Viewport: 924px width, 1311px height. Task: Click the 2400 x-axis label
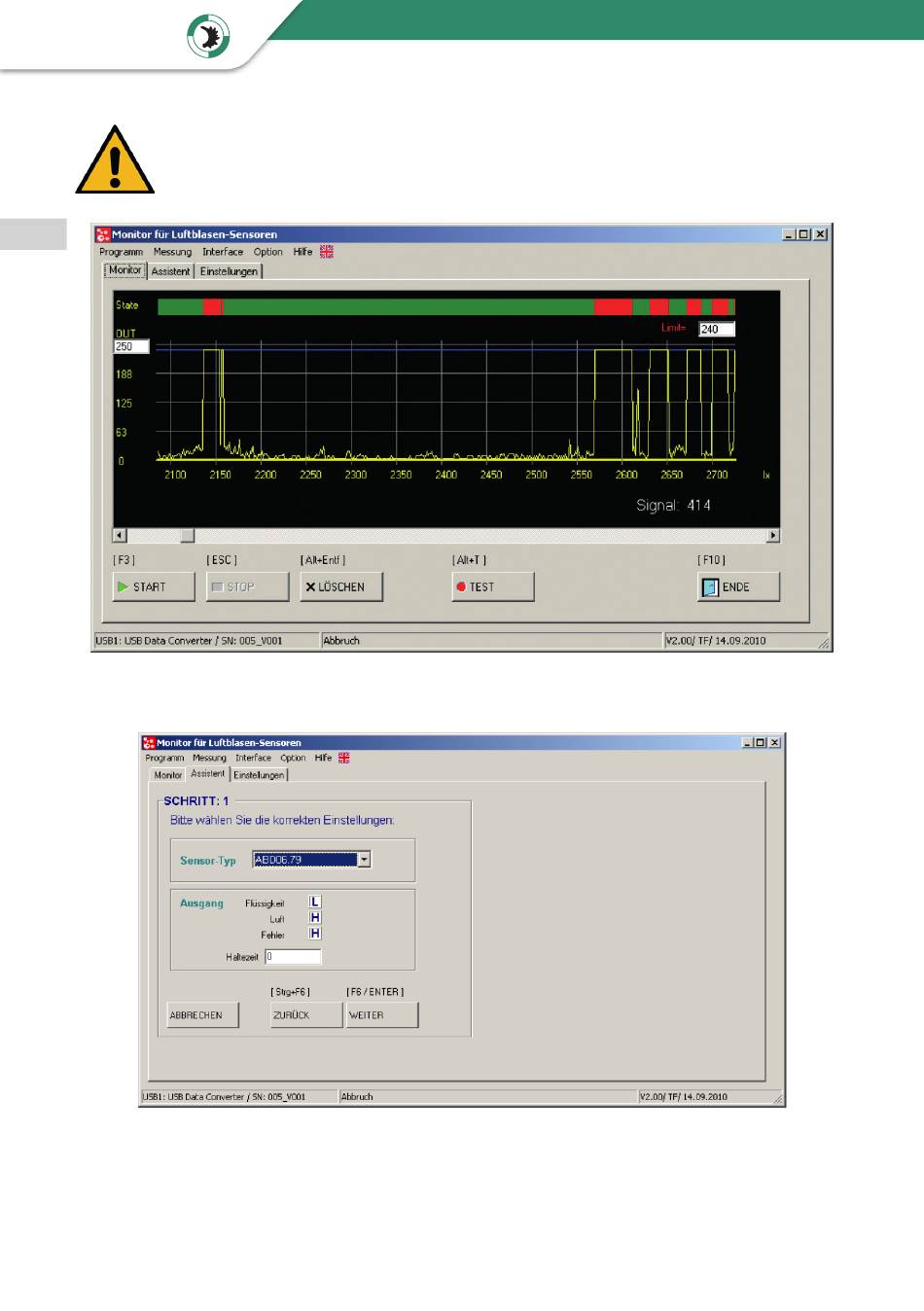coord(445,475)
